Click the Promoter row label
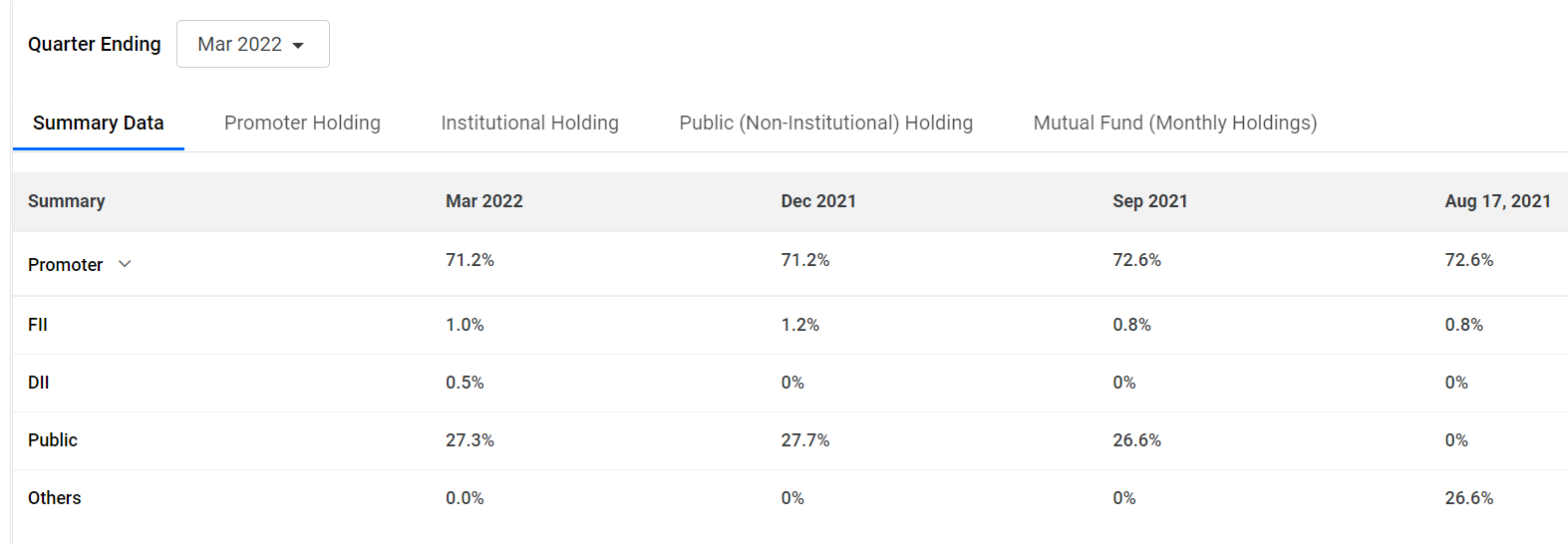Screen dimensions: 1568x544 click(65, 265)
